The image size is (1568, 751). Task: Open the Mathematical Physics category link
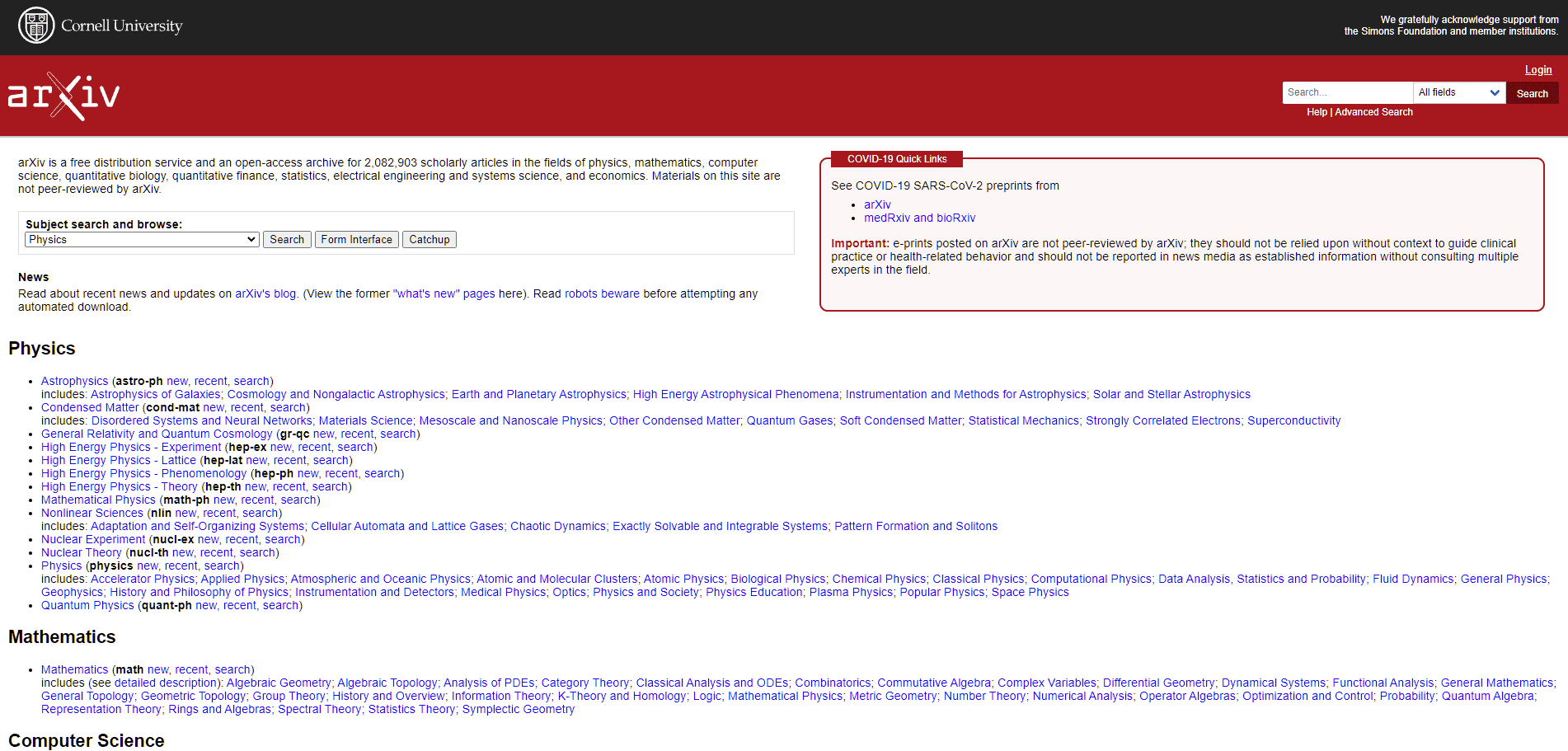98,500
